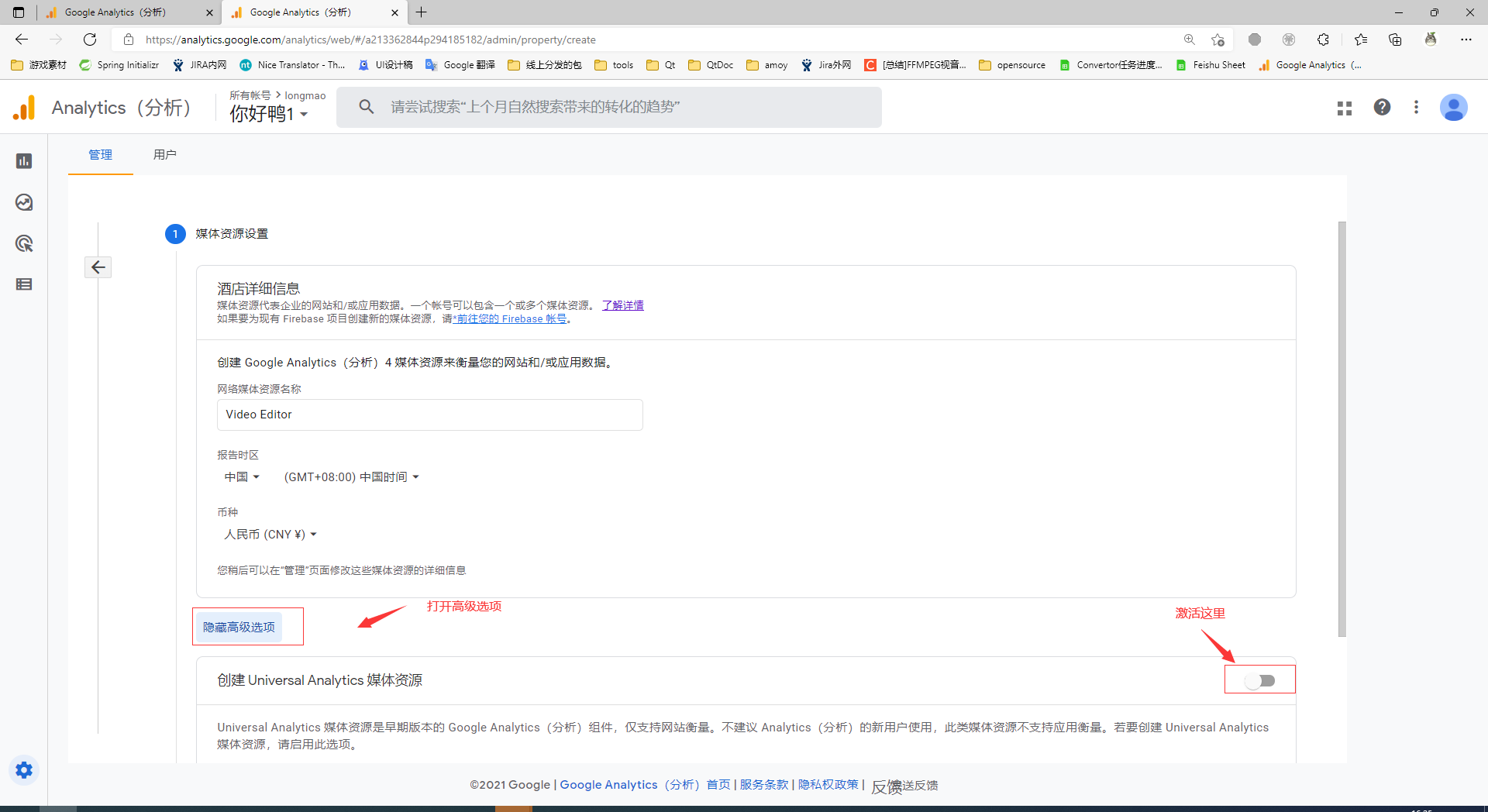View site information lock icon

pyautogui.click(x=129, y=40)
